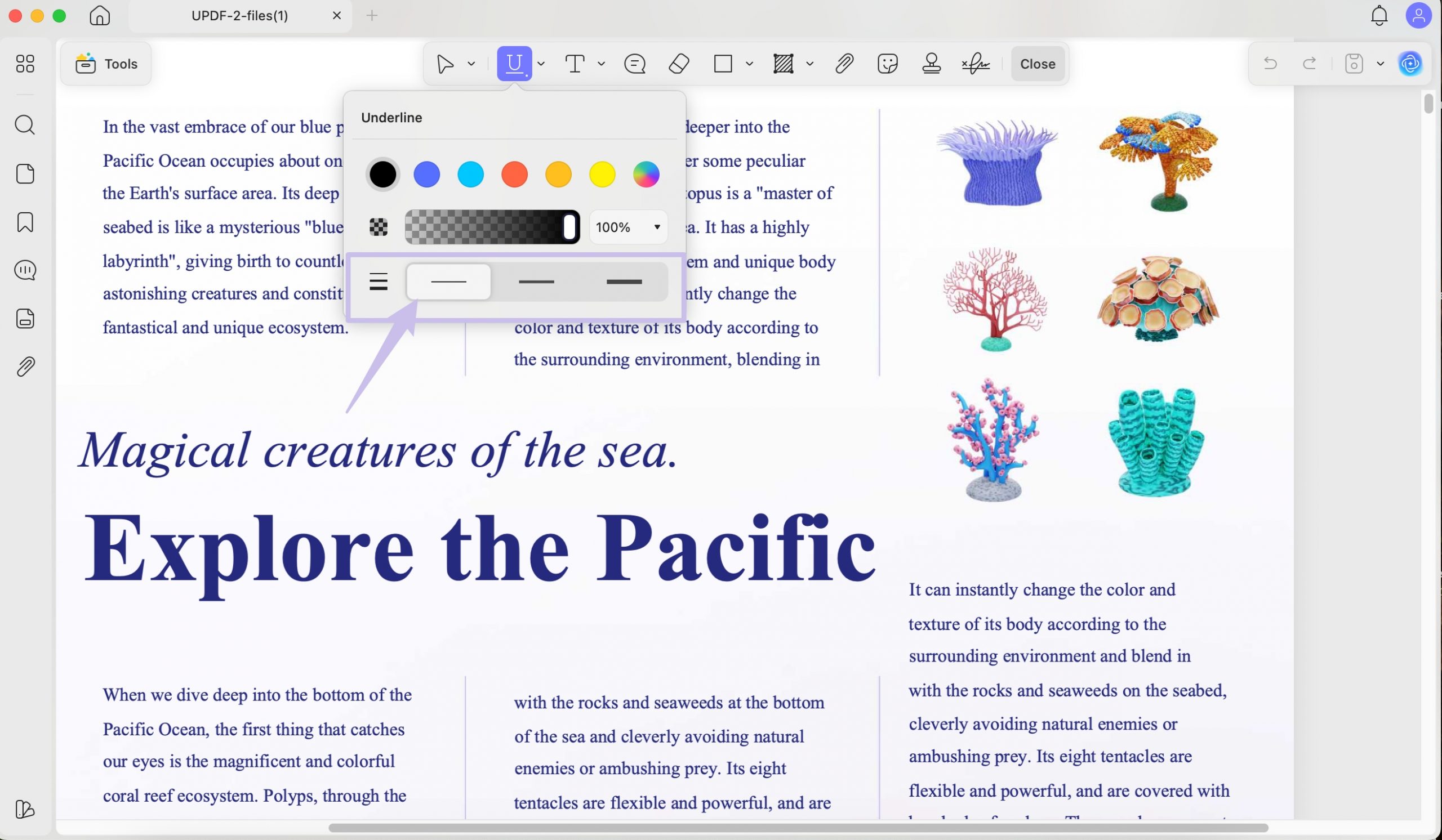Viewport: 1442px width, 840px height.
Task: Open the opacity percentage dropdown
Action: [x=627, y=227]
